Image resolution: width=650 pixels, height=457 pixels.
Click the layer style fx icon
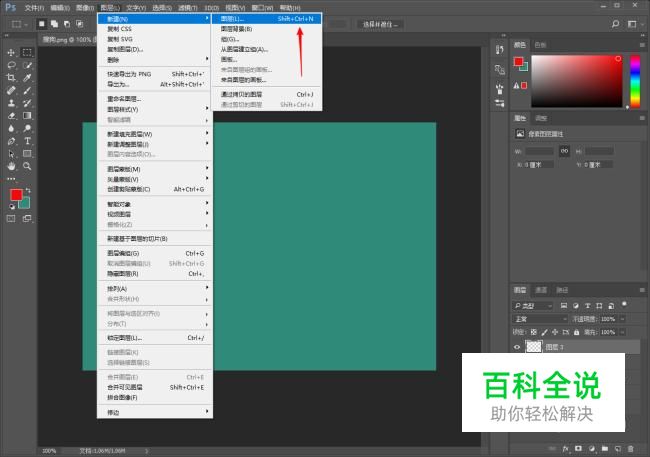[566, 449]
